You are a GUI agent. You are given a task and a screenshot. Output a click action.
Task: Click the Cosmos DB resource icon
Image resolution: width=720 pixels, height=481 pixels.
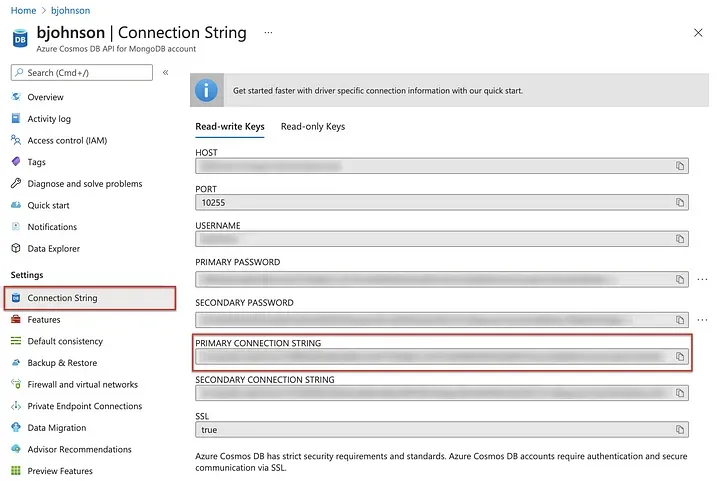(x=20, y=39)
